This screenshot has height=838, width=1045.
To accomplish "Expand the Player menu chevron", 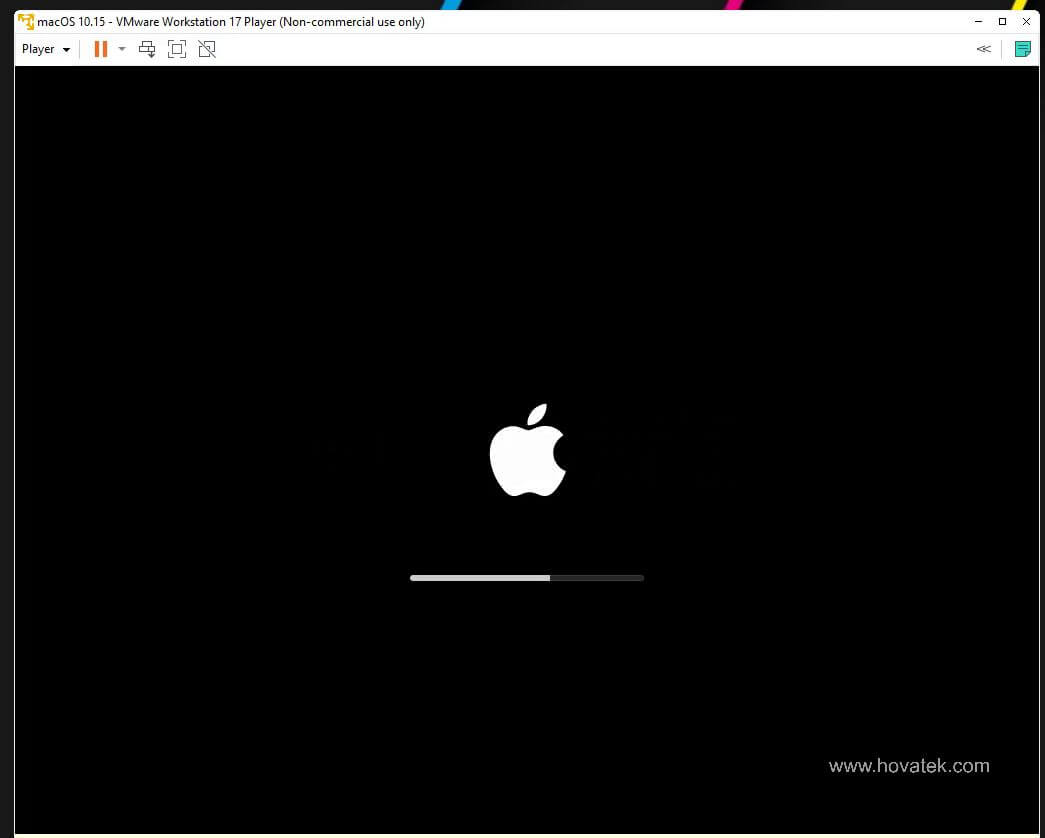I will pyautogui.click(x=64, y=48).
